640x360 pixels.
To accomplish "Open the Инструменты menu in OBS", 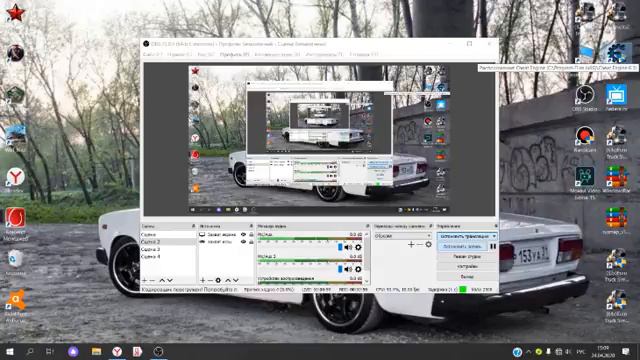I will [x=324, y=54].
